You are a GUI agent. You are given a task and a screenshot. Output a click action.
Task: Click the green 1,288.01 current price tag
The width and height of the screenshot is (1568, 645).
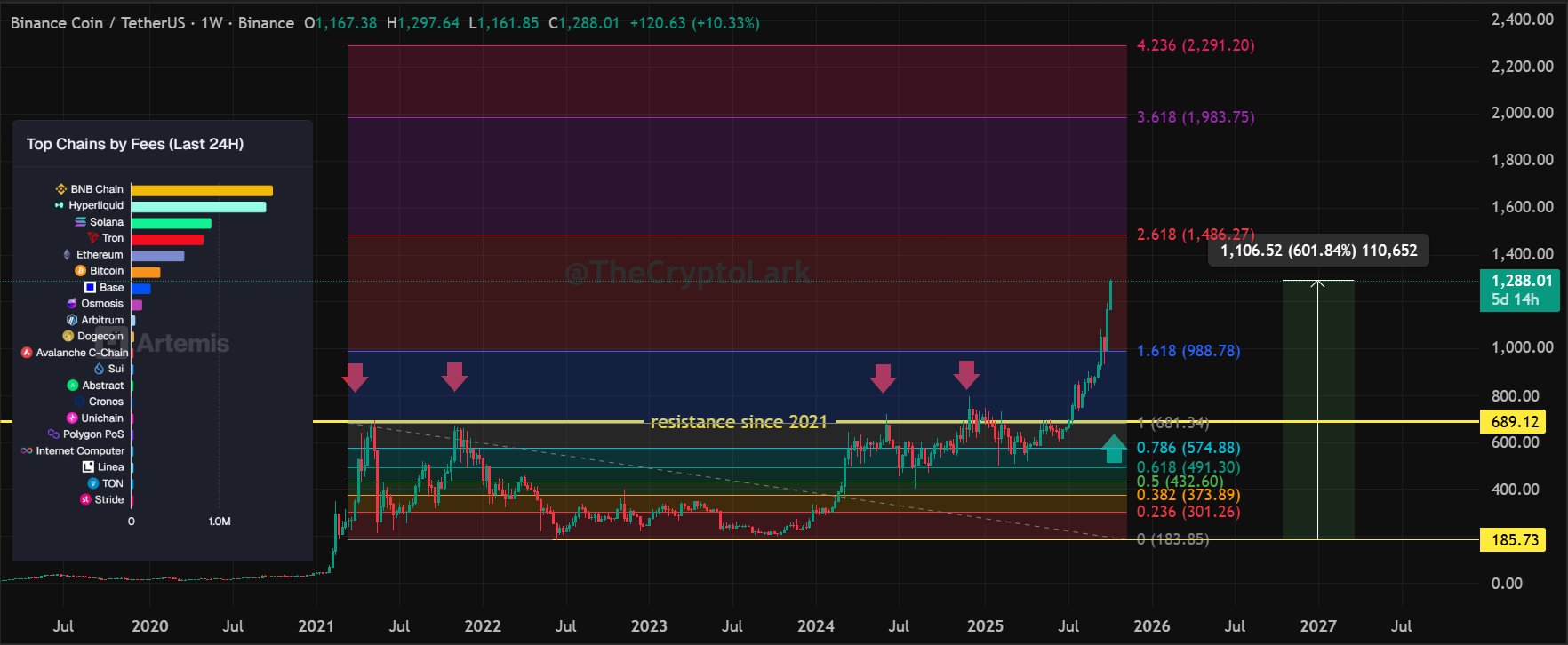[1520, 290]
